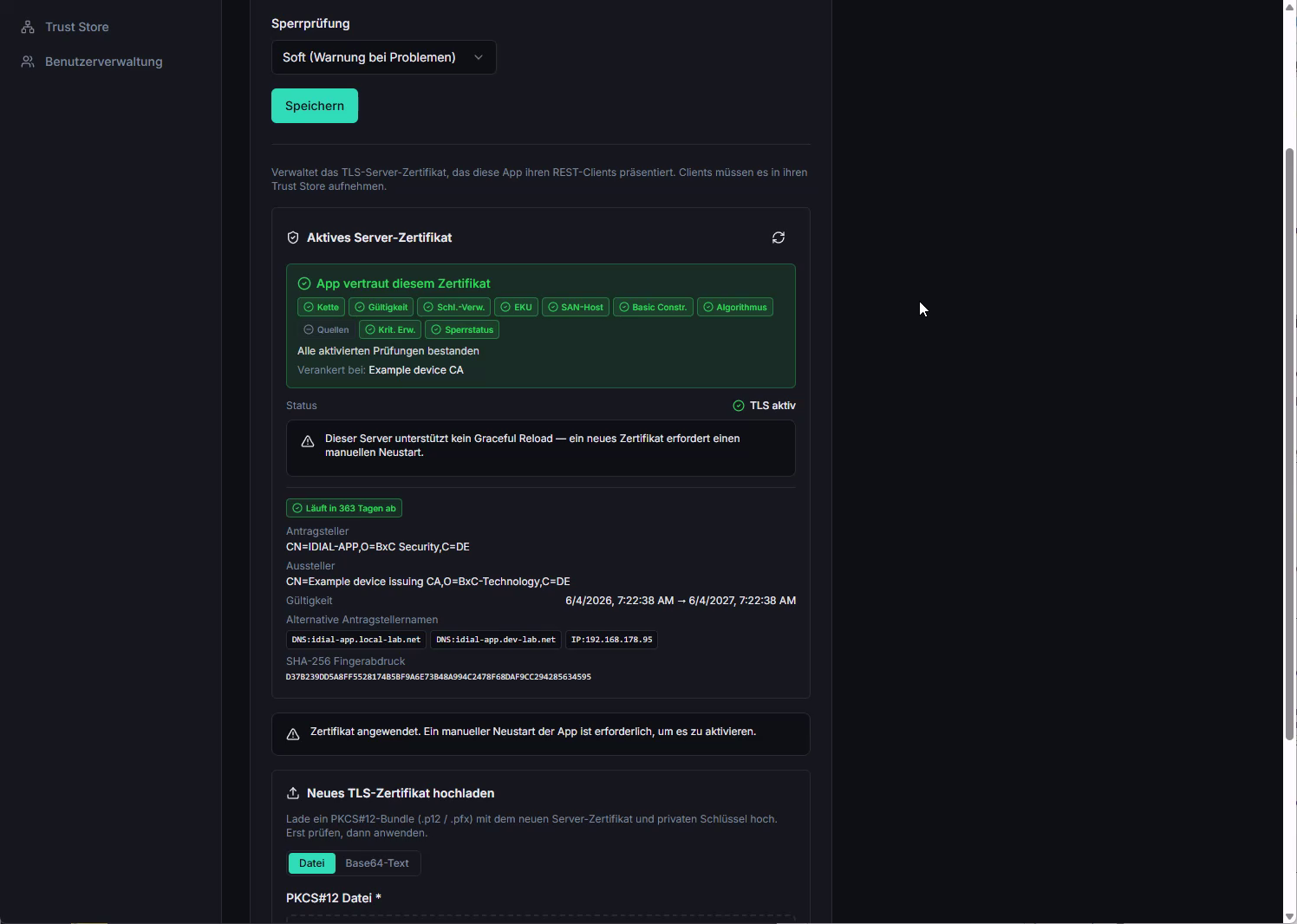Click the Speichern button
Viewport: 1297px width, 924px height.
point(315,106)
